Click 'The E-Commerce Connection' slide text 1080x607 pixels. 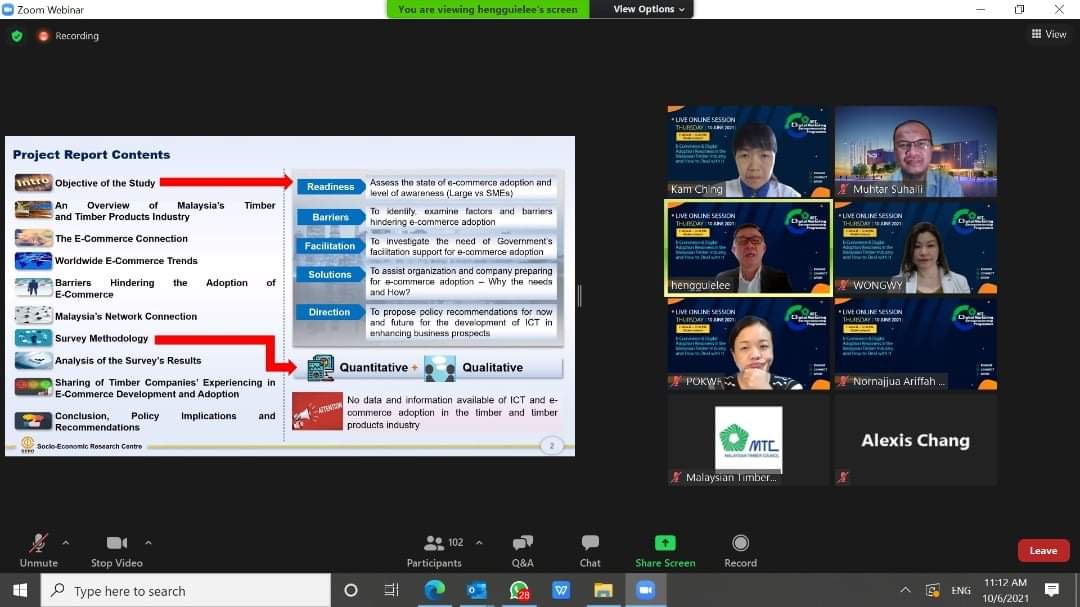pyautogui.click(x=121, y=238)
